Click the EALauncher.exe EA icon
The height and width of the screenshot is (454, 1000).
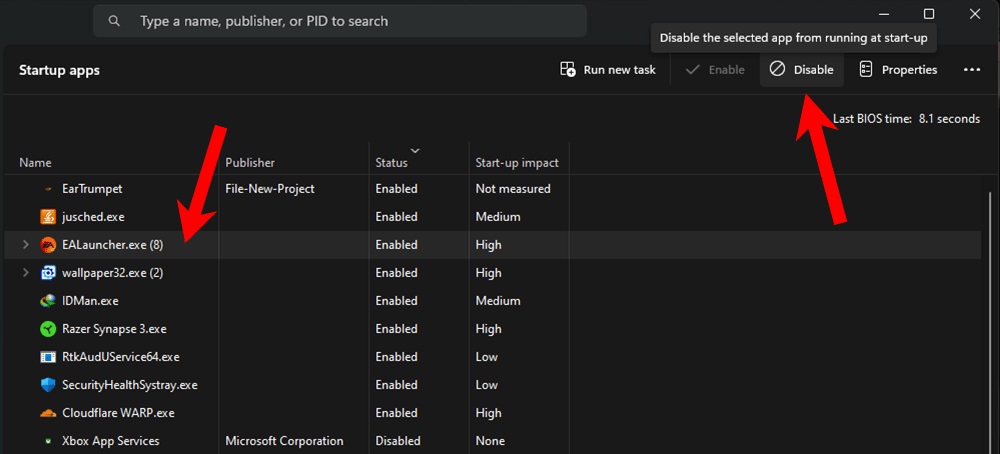(48, 245)
